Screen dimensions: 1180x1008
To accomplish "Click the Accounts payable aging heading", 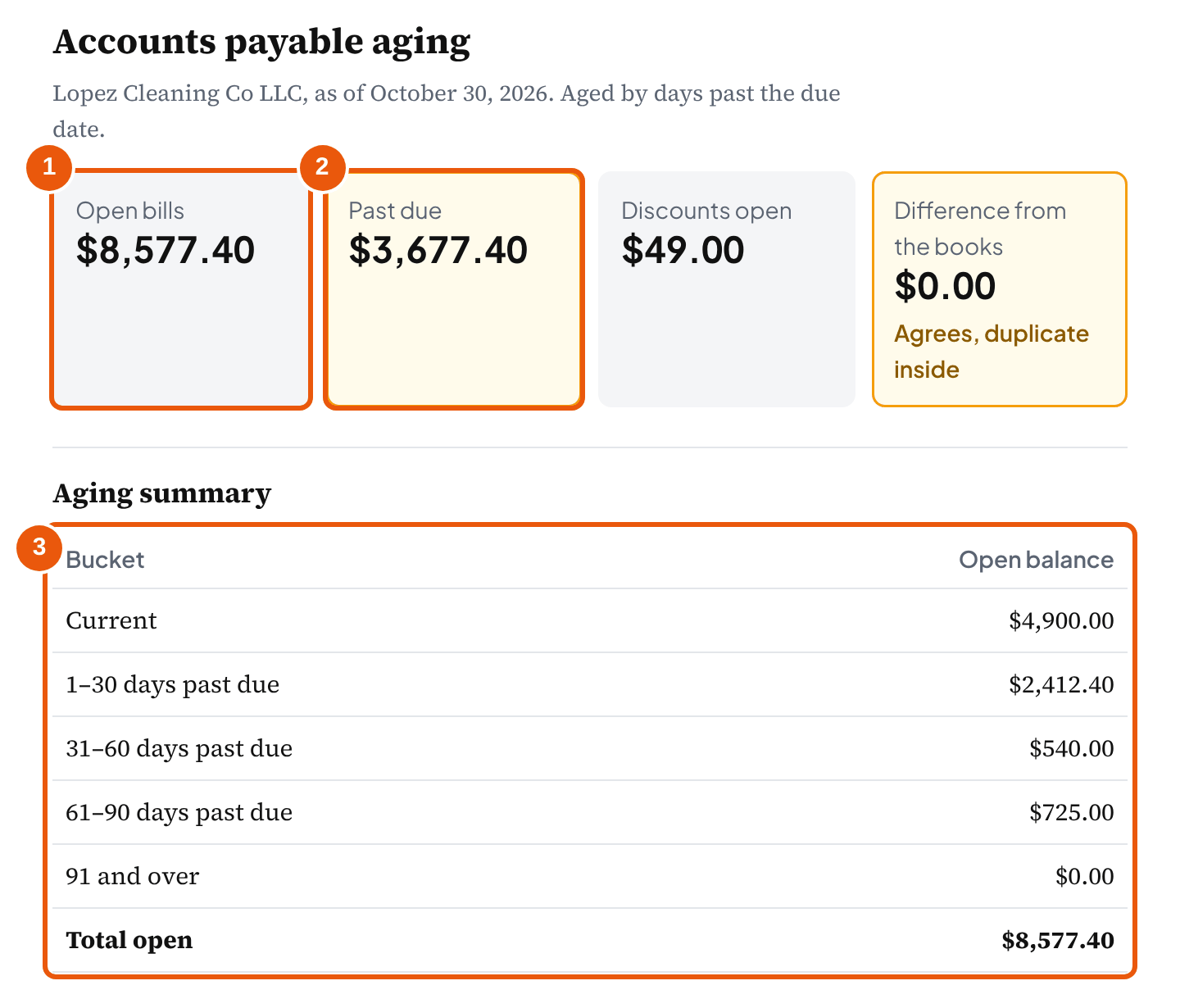I will tap(261, 43).
